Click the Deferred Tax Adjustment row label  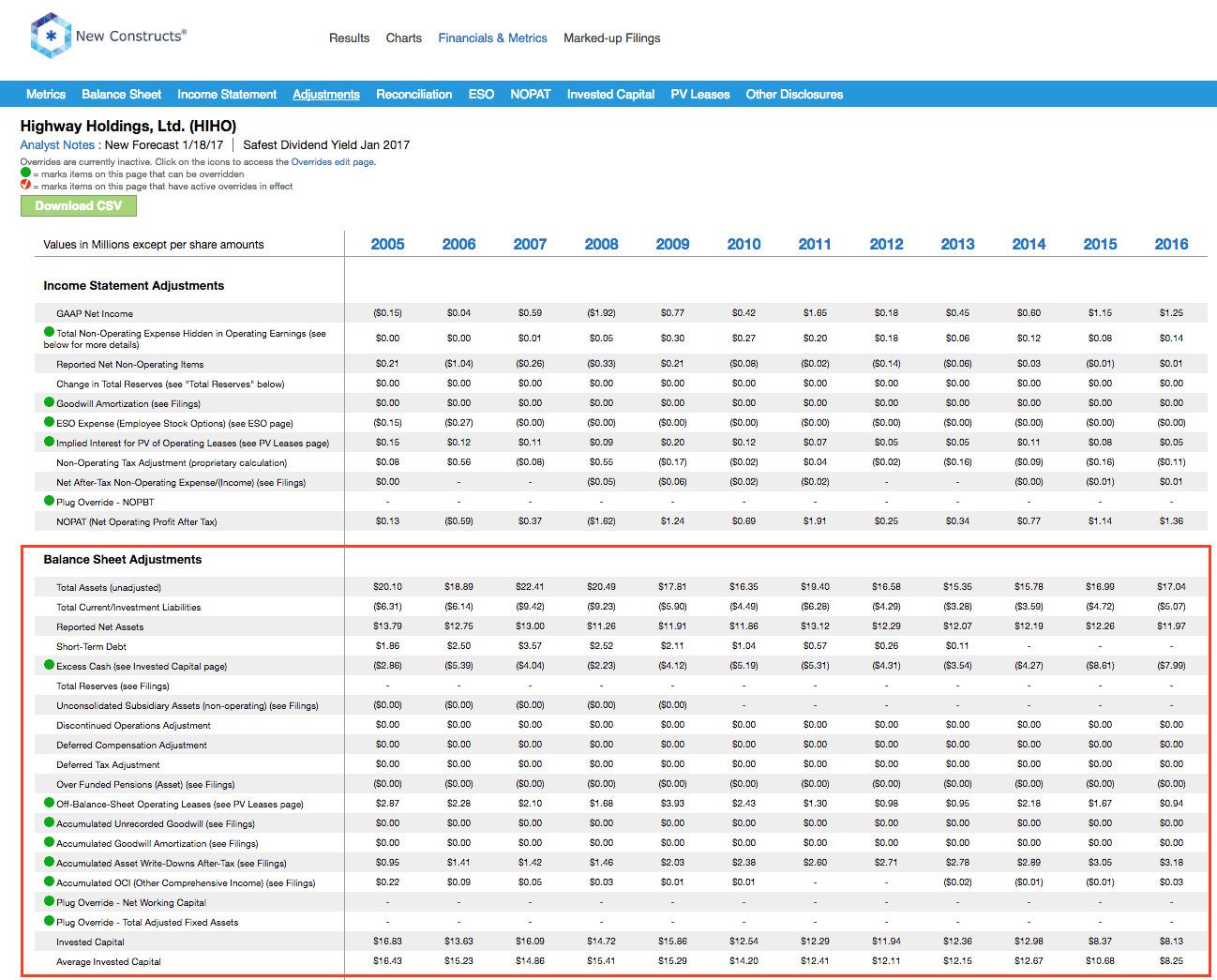pyautogui.click(x=108, y=764)
